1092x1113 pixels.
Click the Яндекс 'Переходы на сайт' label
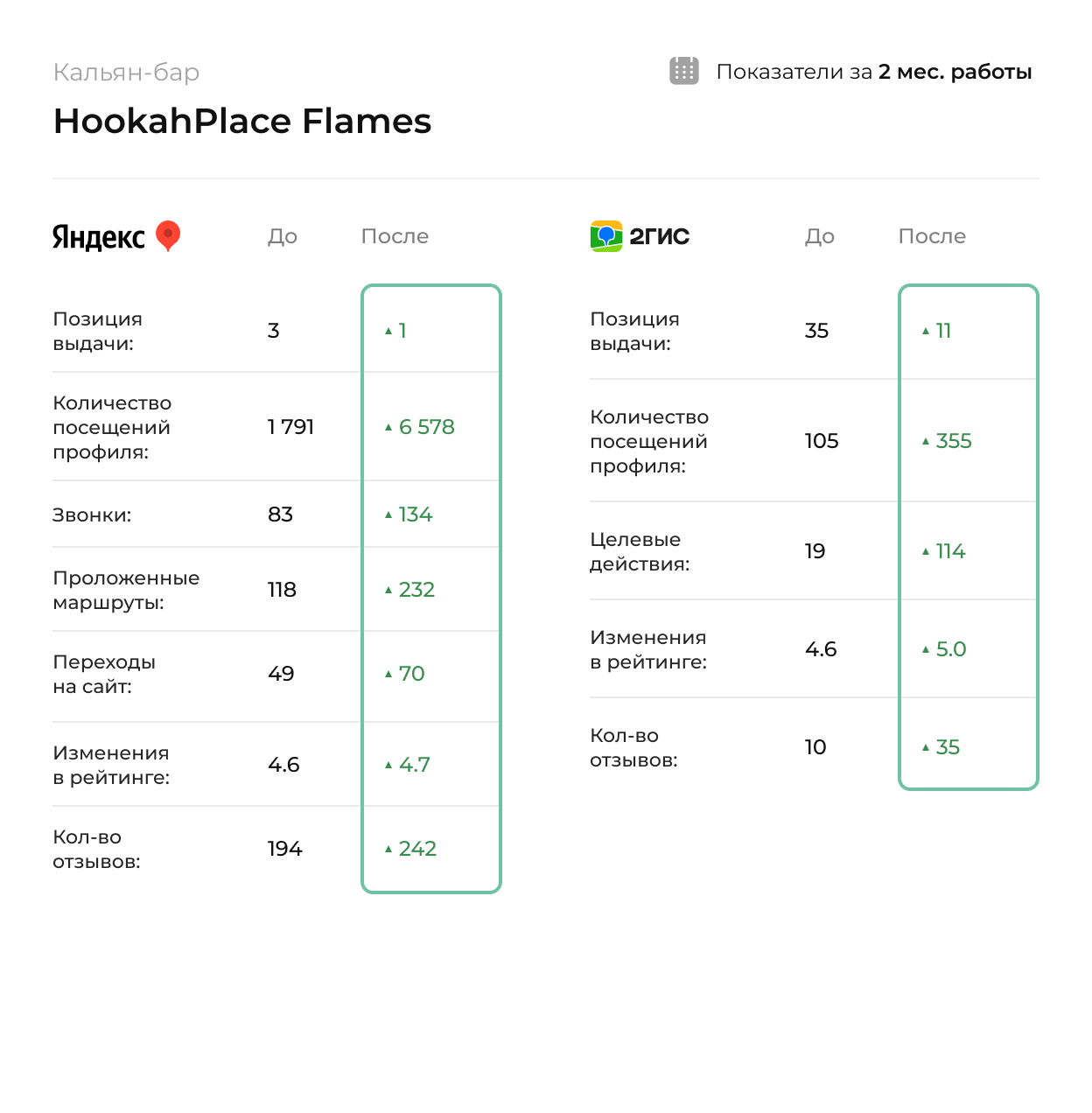104,674
